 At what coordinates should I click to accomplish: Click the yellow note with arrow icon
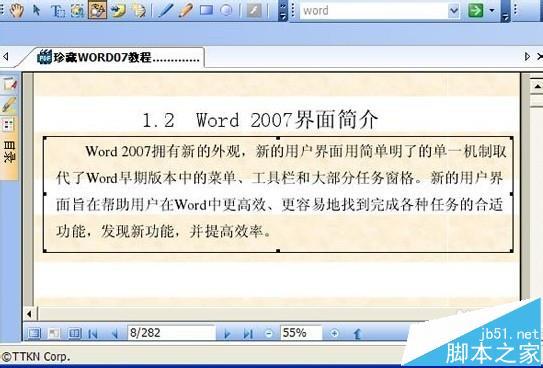point(118,10)
